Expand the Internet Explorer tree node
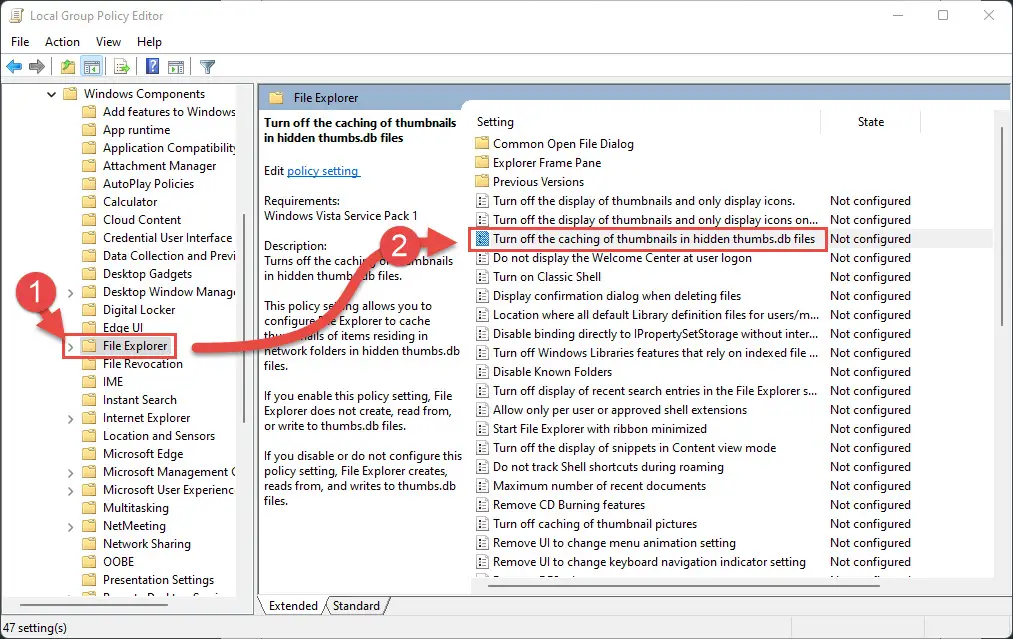Image resolution: width=1013 pixels, height=639 pixels. click(x=70, y=419)
